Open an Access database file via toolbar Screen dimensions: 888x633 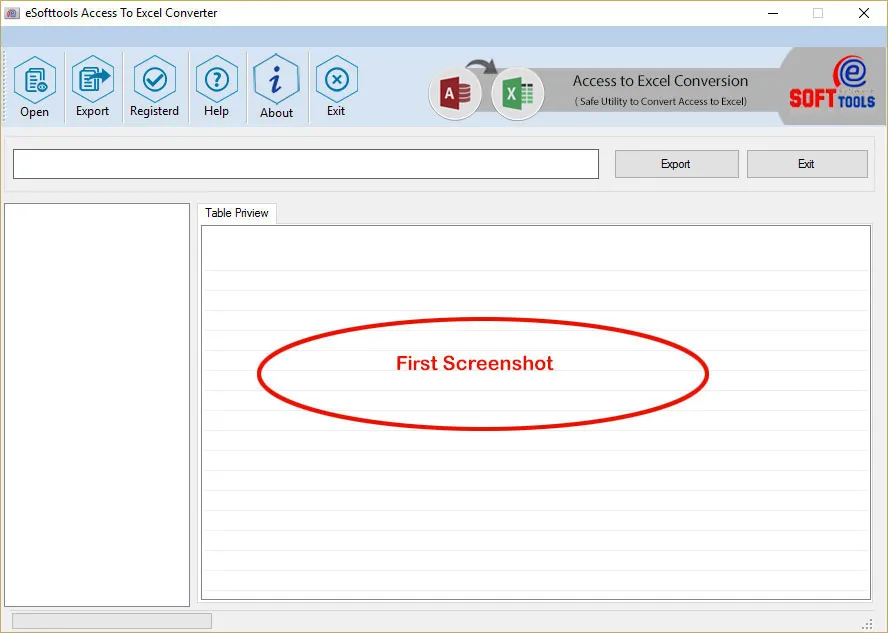click(35, 87)
